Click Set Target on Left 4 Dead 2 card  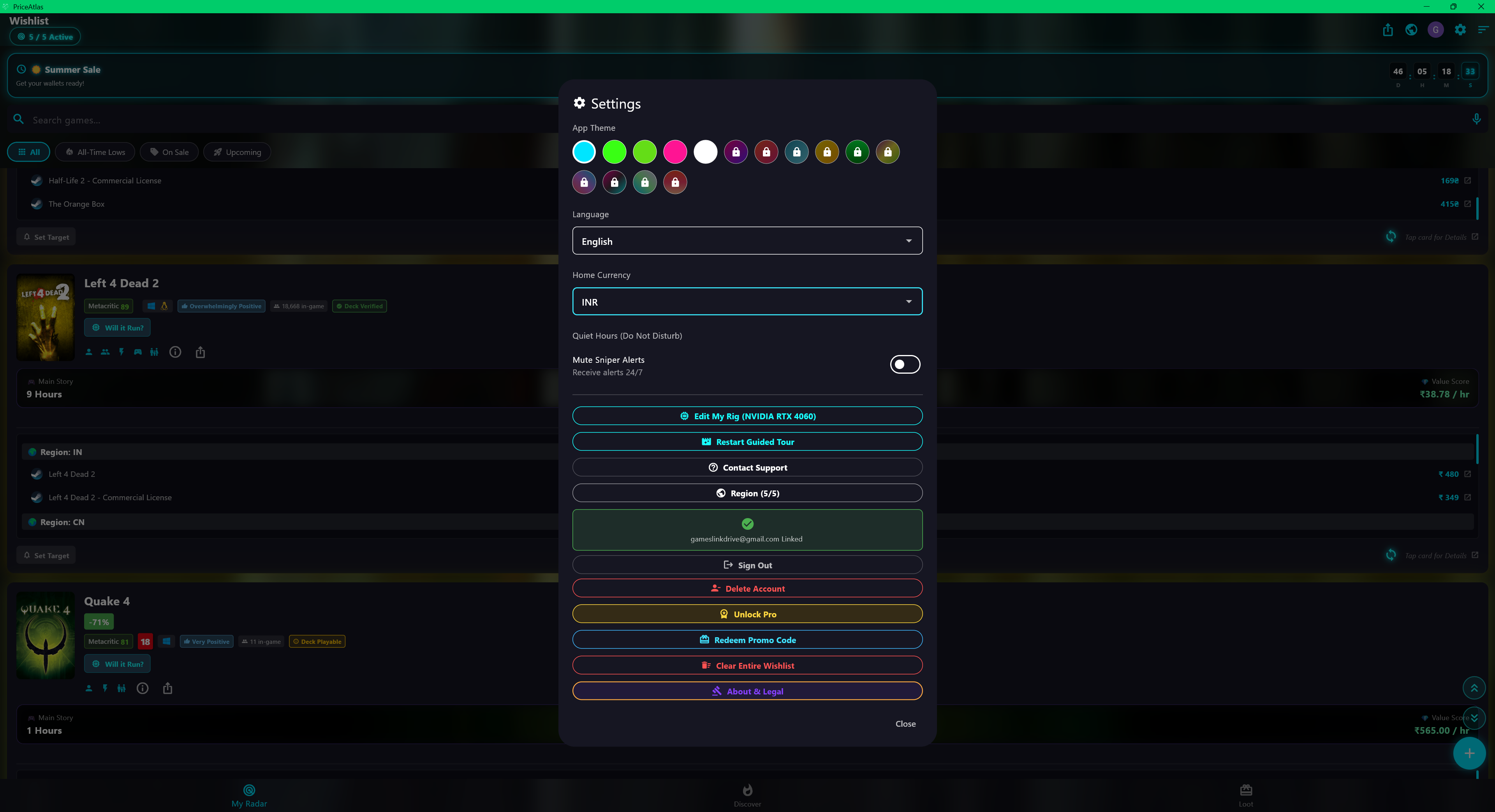pyautogui.click(x=46, y=555)
